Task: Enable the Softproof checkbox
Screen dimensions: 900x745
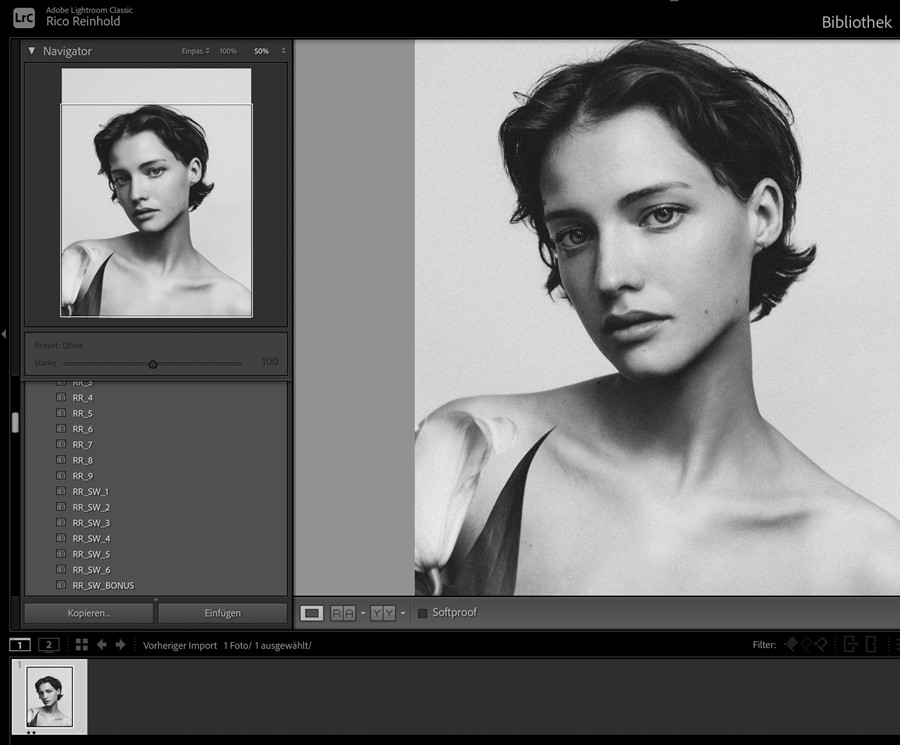Action: (424, 612)
